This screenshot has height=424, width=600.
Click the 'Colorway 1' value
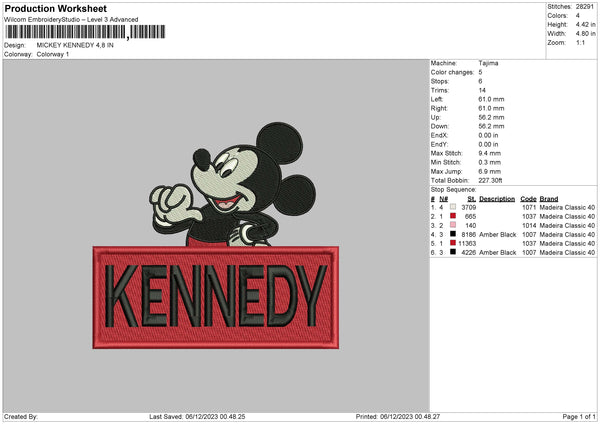click(x=53, y=54)
